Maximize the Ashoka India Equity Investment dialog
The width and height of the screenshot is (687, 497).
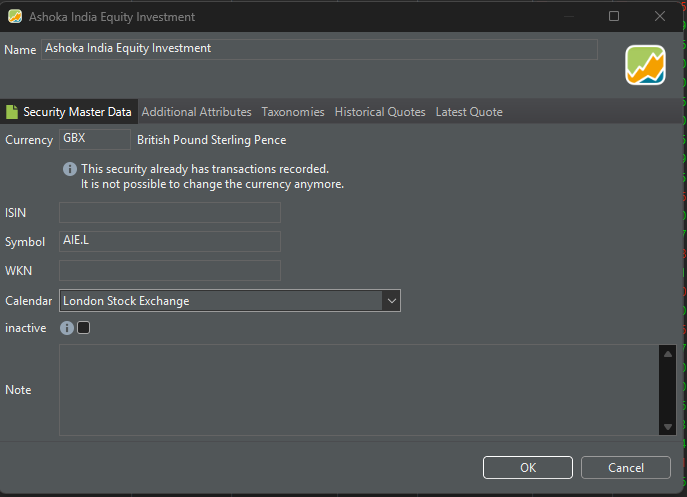[614, 16]
